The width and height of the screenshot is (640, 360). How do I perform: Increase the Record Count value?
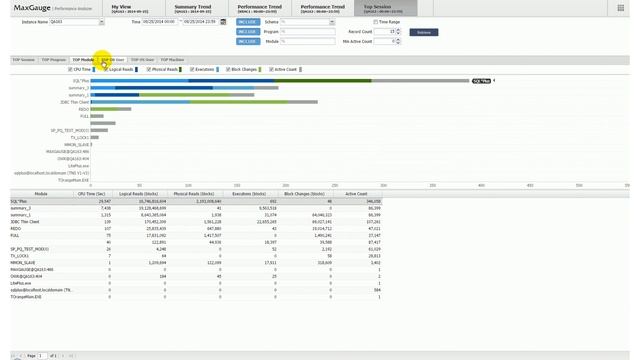coord(398,30)
